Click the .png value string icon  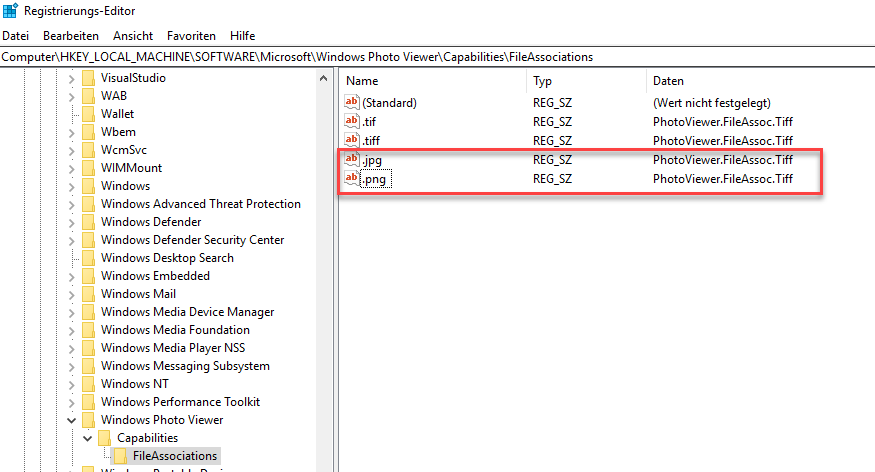352,179
